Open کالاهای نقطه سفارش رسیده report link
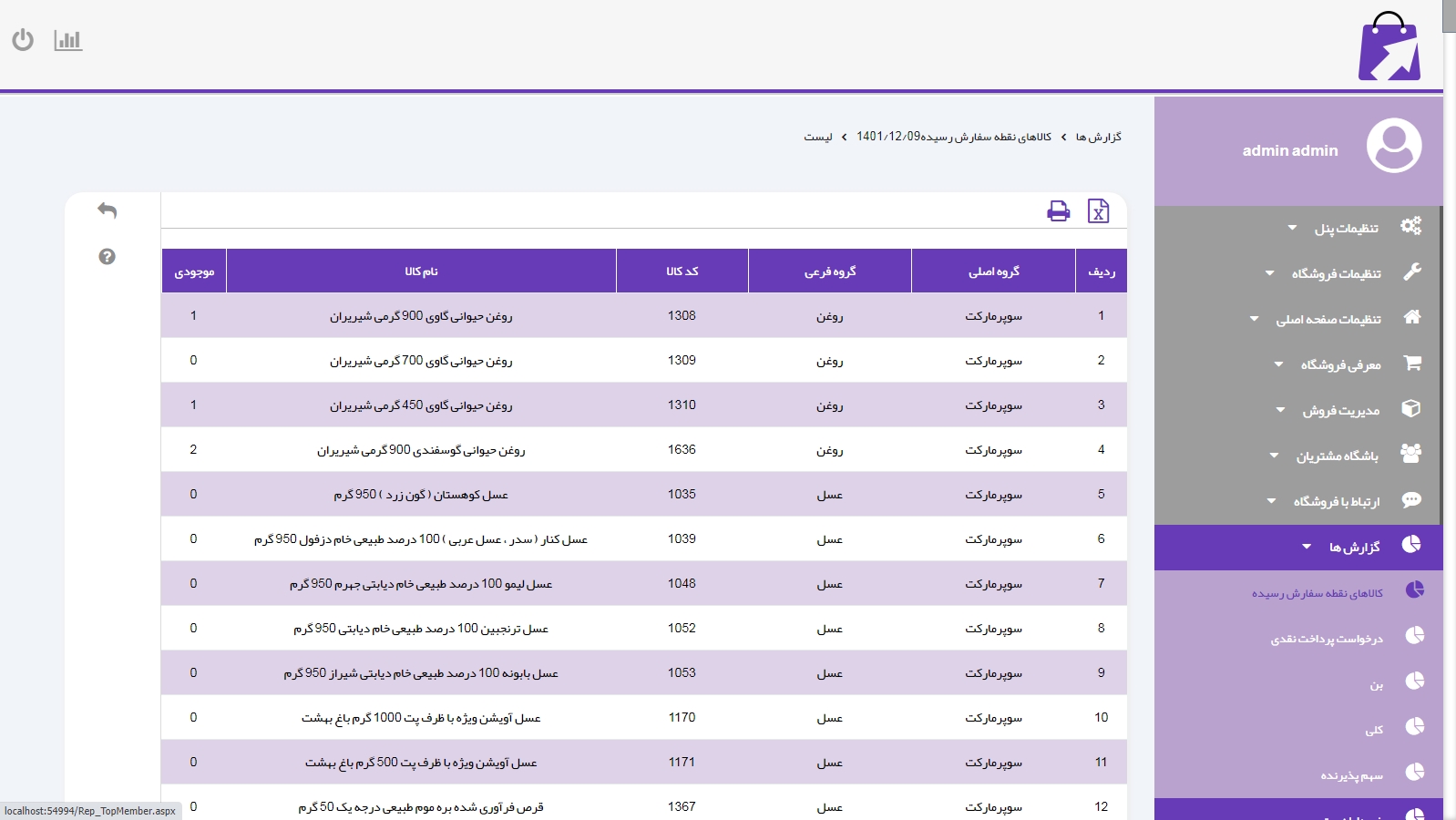 [x=1318, y=593]
